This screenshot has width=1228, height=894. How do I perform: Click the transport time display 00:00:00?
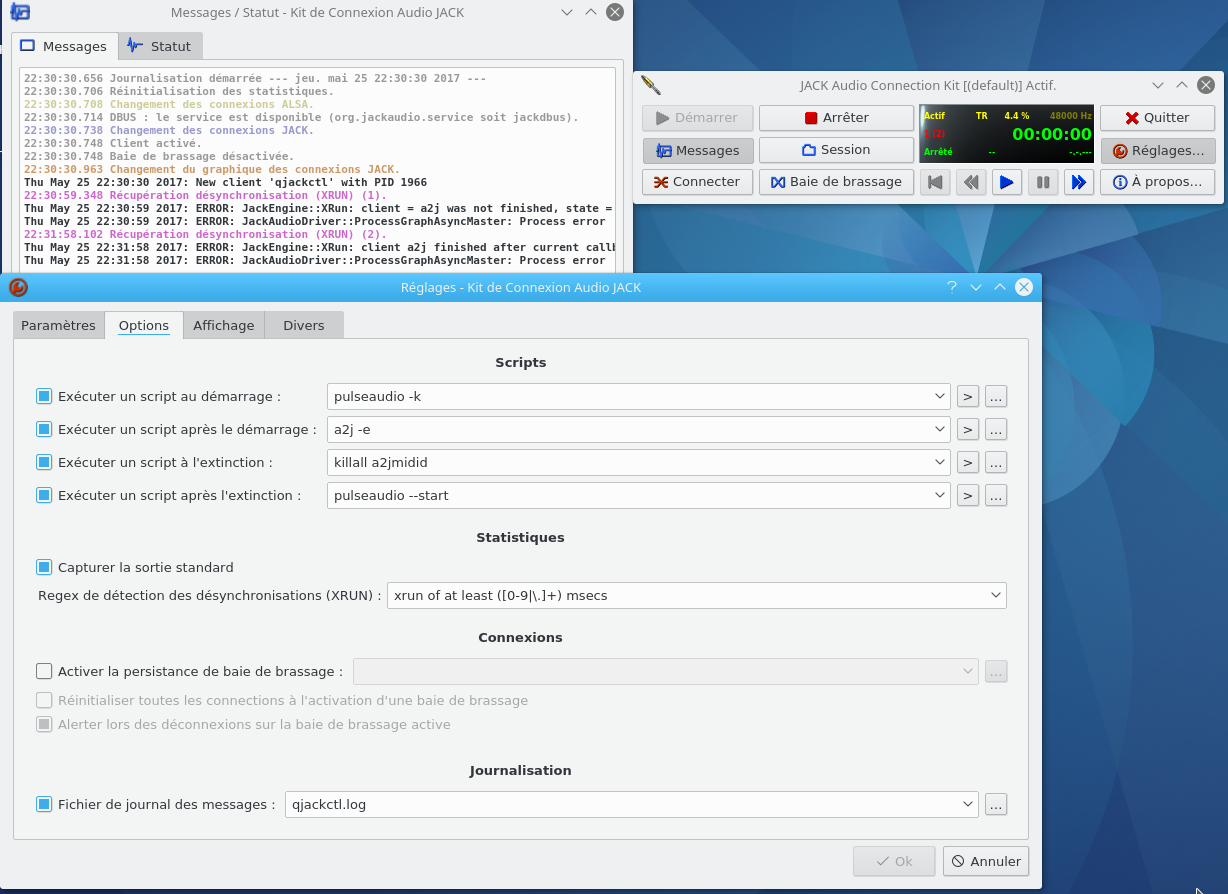click(1052, 134)
